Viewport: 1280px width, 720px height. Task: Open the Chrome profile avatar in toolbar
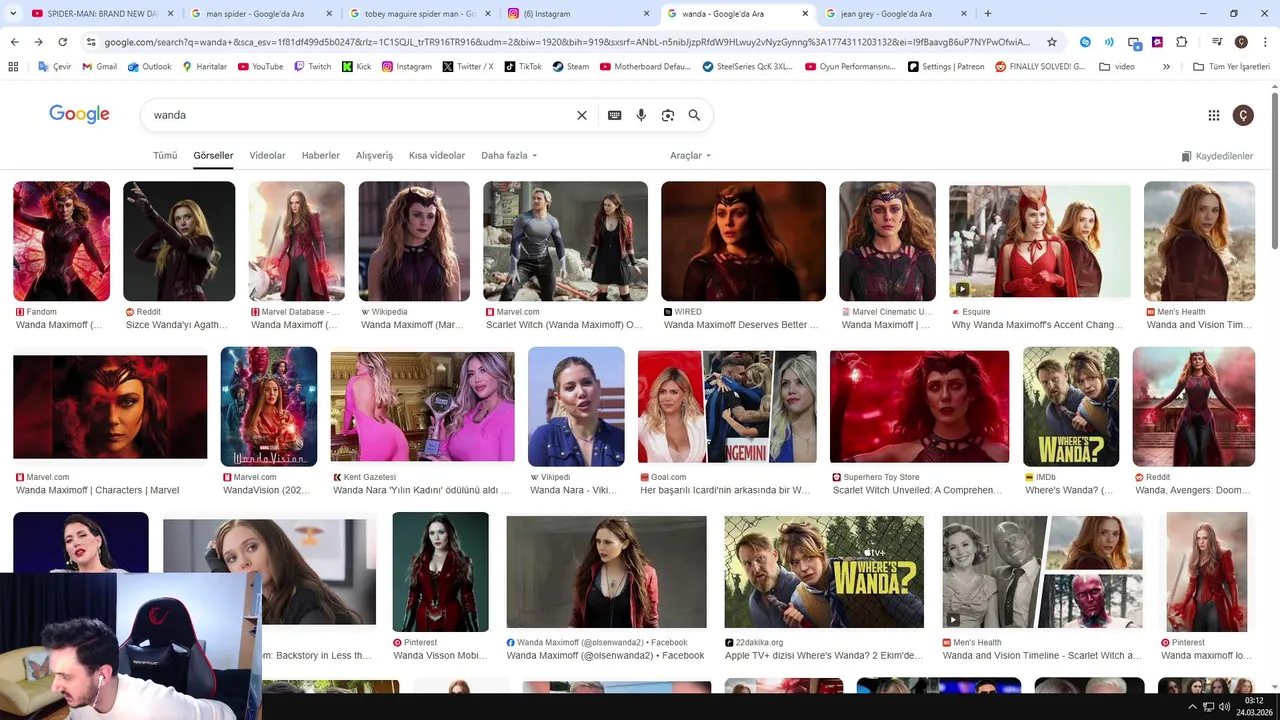pyautogui.click(x=1241, y=42)
